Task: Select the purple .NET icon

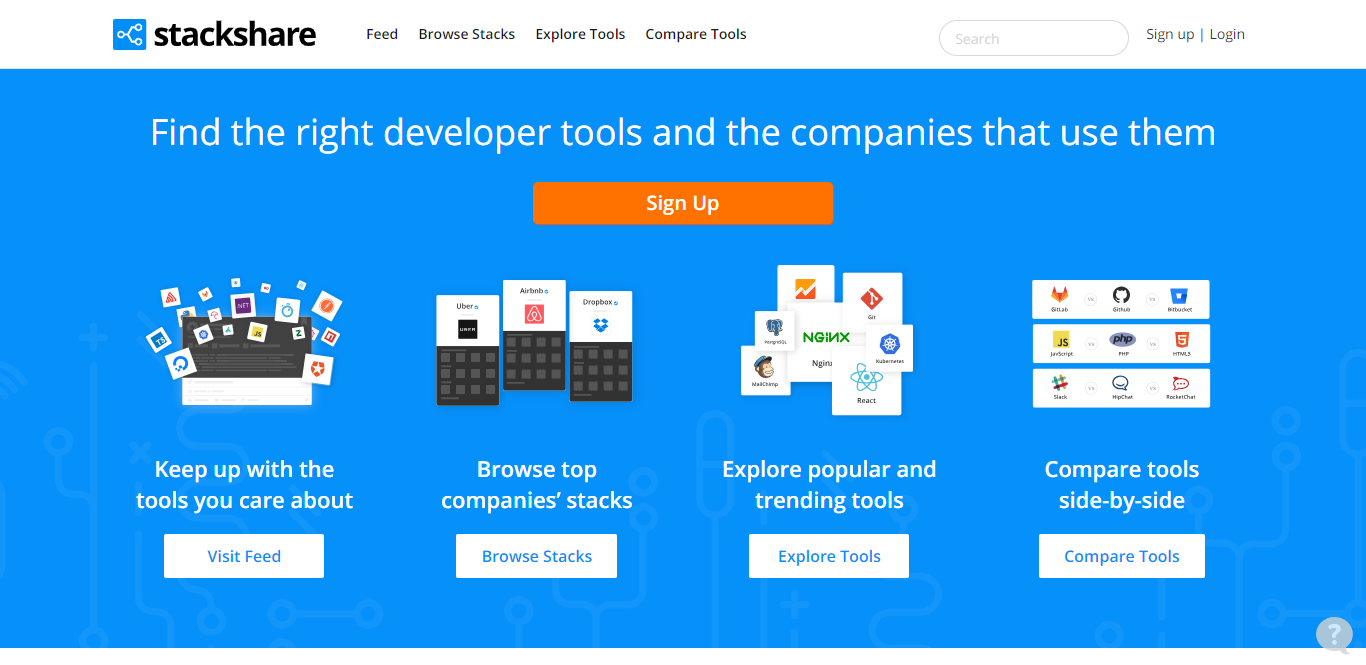Action: click(x=242, y=305)
